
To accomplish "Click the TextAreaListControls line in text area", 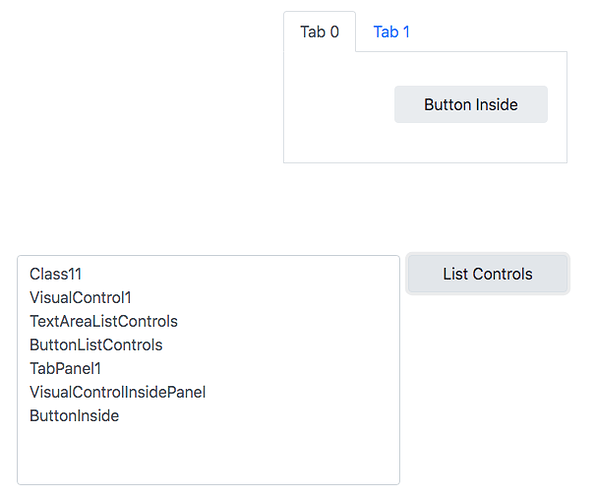I will pos(104,321).
